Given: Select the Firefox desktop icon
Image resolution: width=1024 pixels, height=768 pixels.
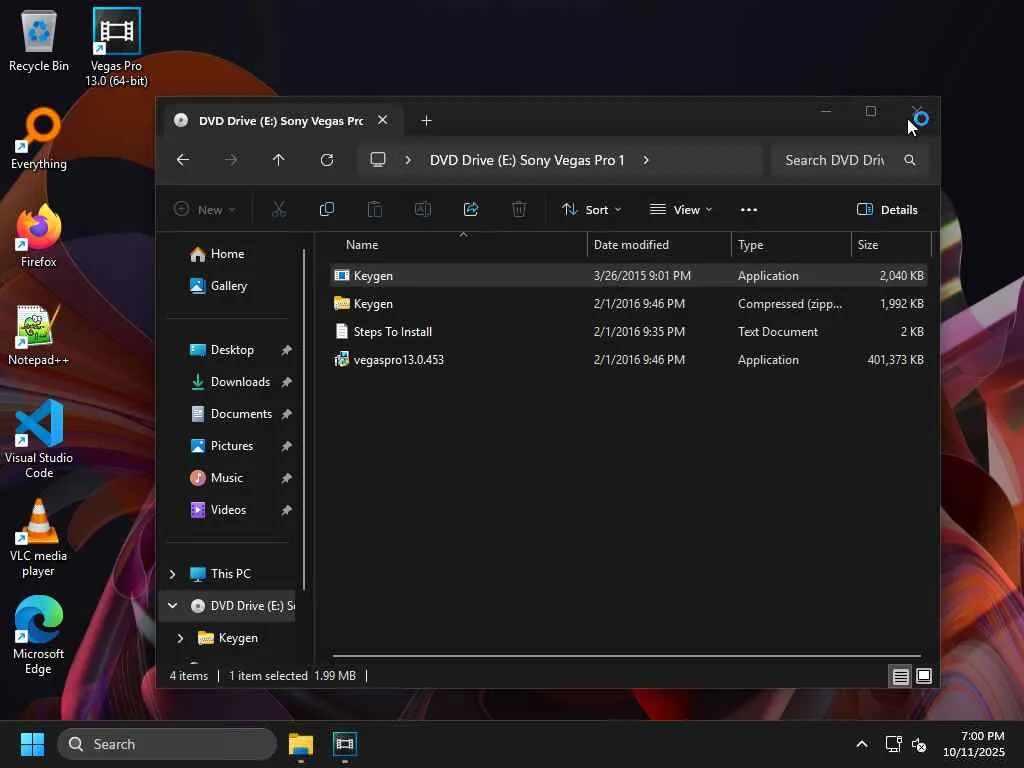Looking at the screenshot, I should point(39,236).
